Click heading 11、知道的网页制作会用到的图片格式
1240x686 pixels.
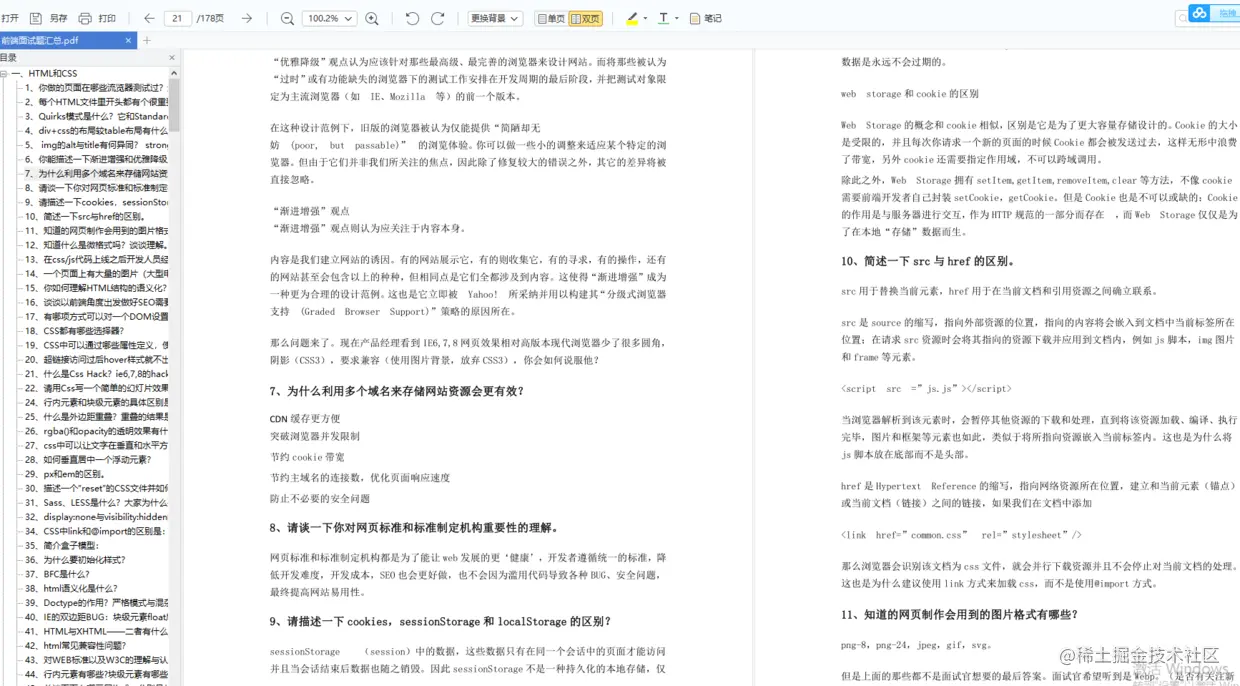pyautogui.click(x=959, y=614)
